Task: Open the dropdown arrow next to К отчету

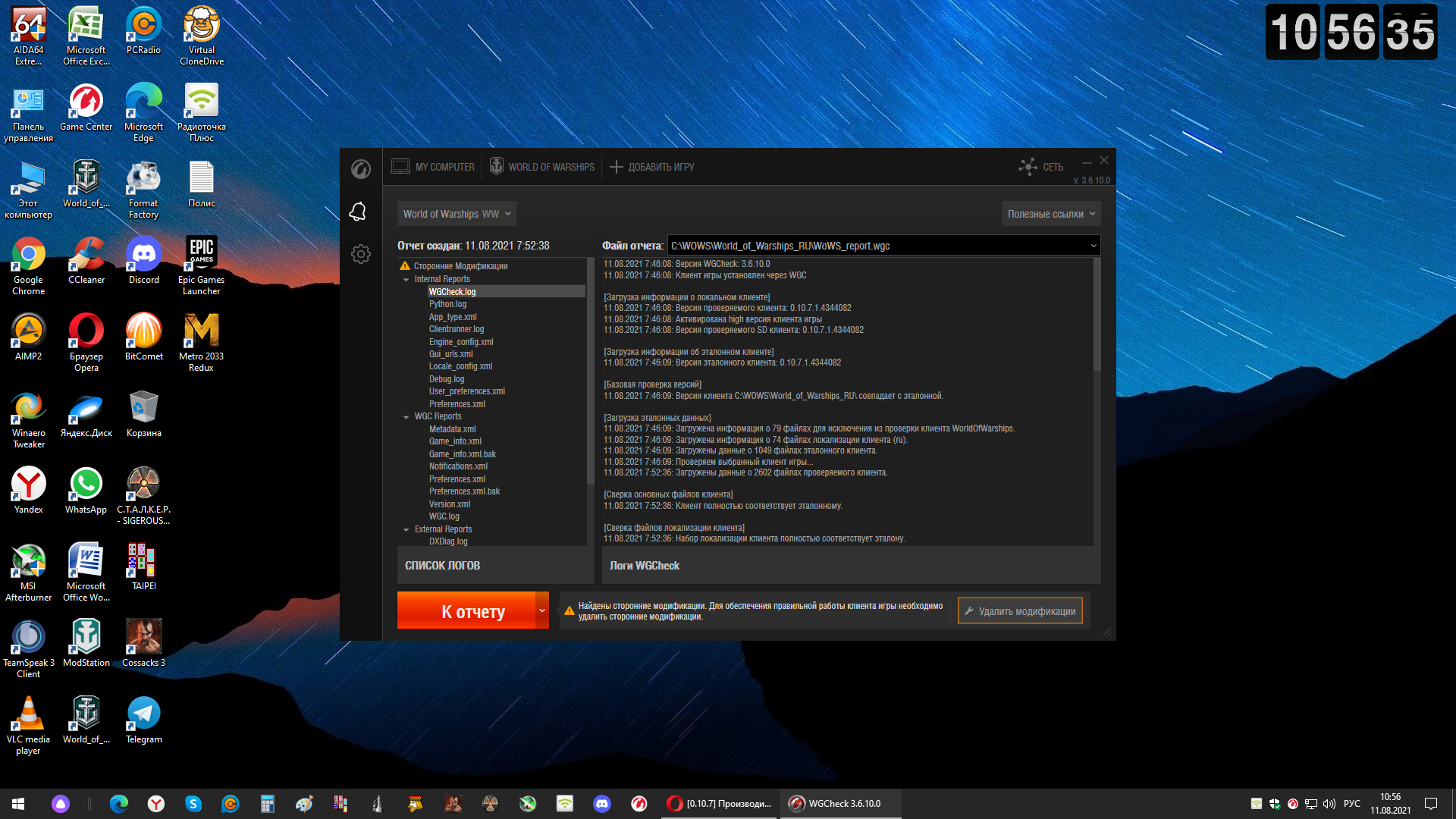Action: coord(542,610)
